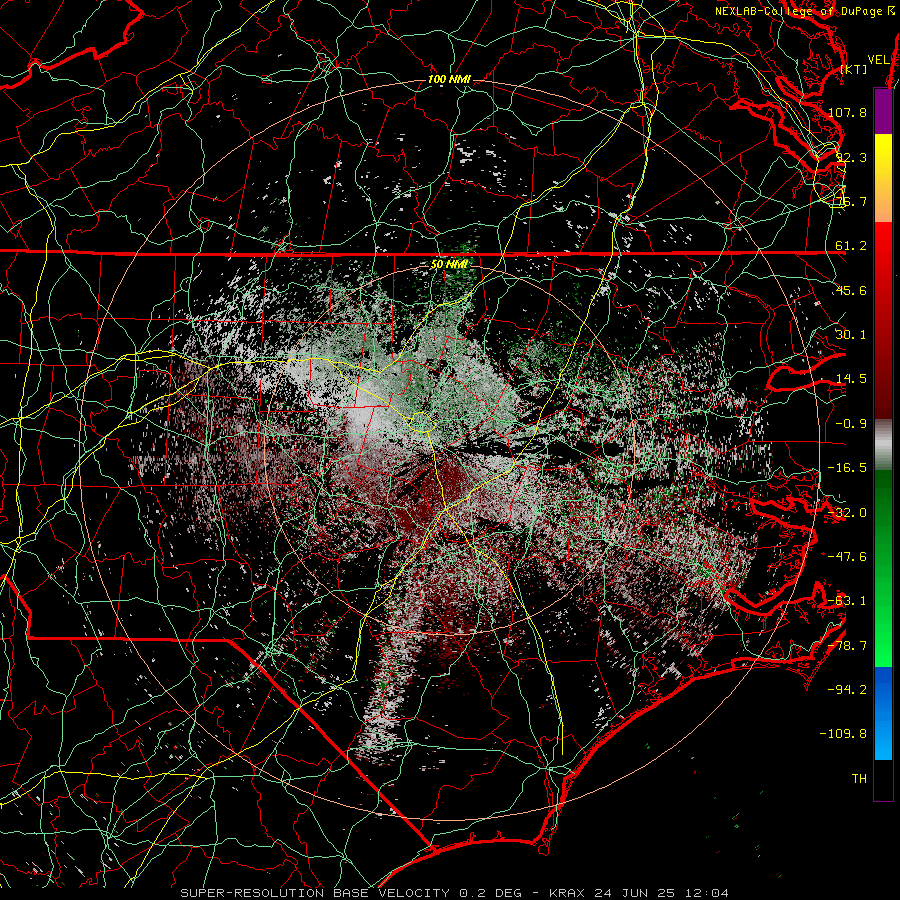Click the [KT] units label
The image size is (900, 900).
click(x=854, y=69)
